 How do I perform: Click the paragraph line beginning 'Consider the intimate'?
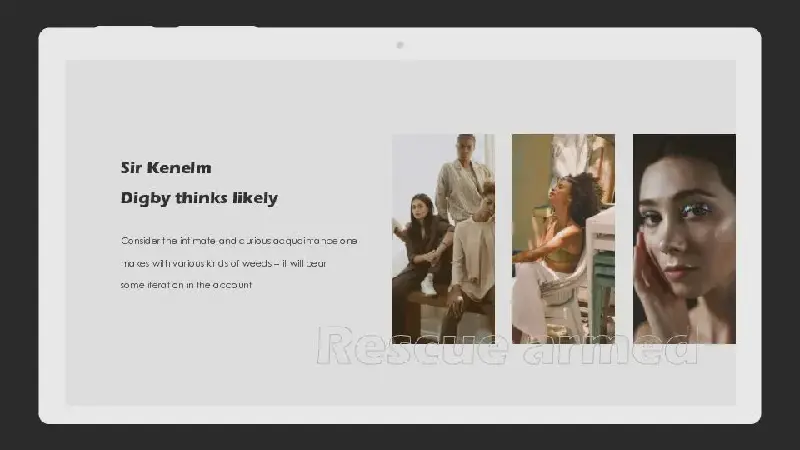(x=239, y=240)
